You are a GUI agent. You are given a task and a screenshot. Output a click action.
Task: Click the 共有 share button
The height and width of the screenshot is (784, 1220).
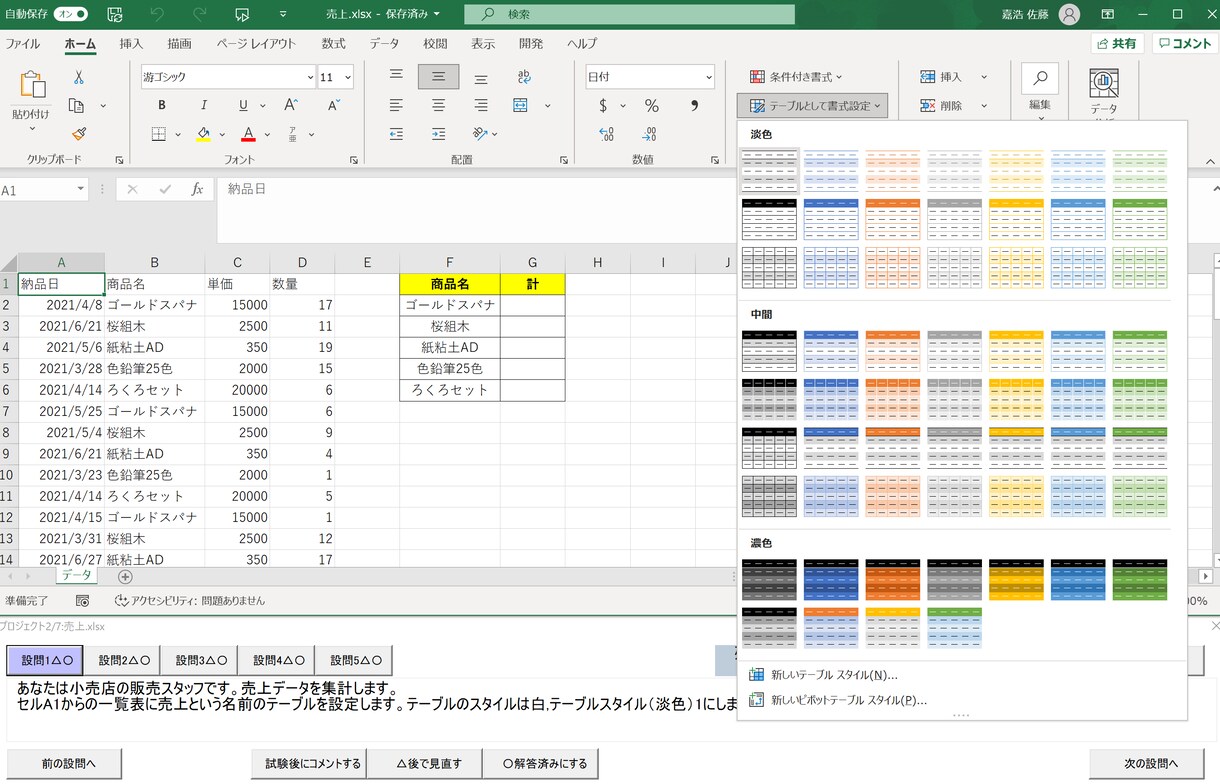(1117, 44)
